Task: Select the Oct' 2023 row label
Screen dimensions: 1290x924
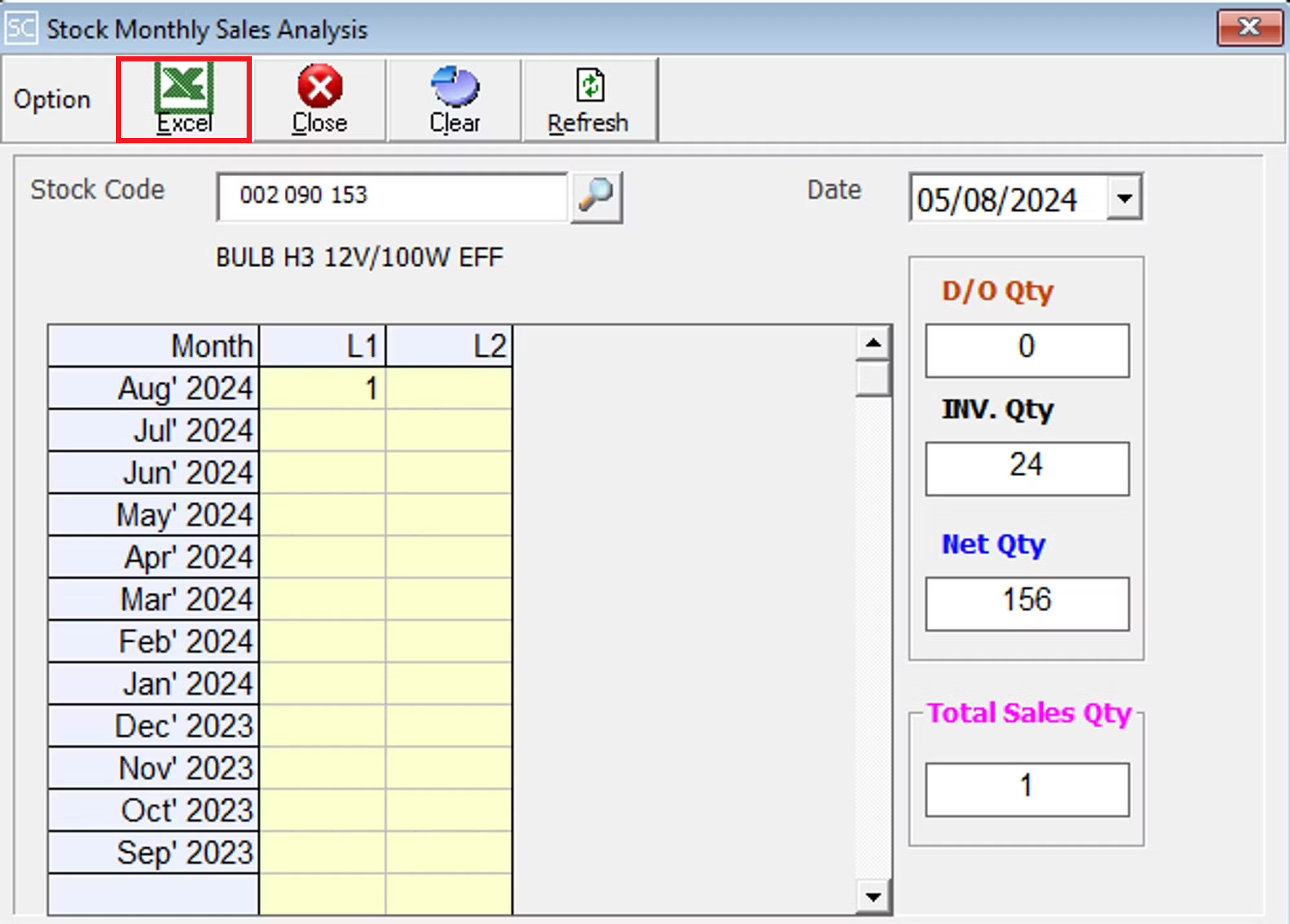Action: (153, 810)
